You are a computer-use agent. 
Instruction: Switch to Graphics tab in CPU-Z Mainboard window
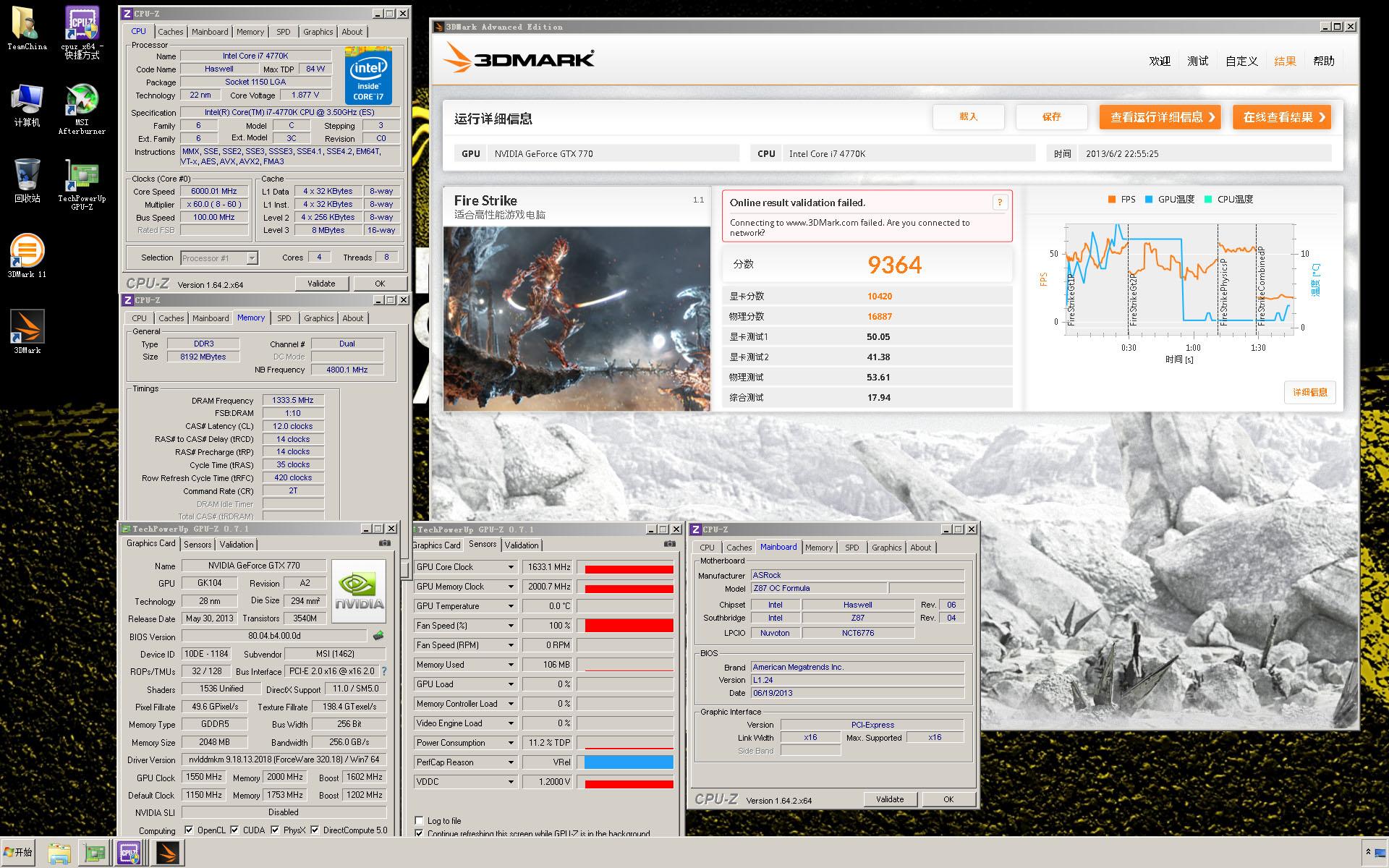[886, 548]
